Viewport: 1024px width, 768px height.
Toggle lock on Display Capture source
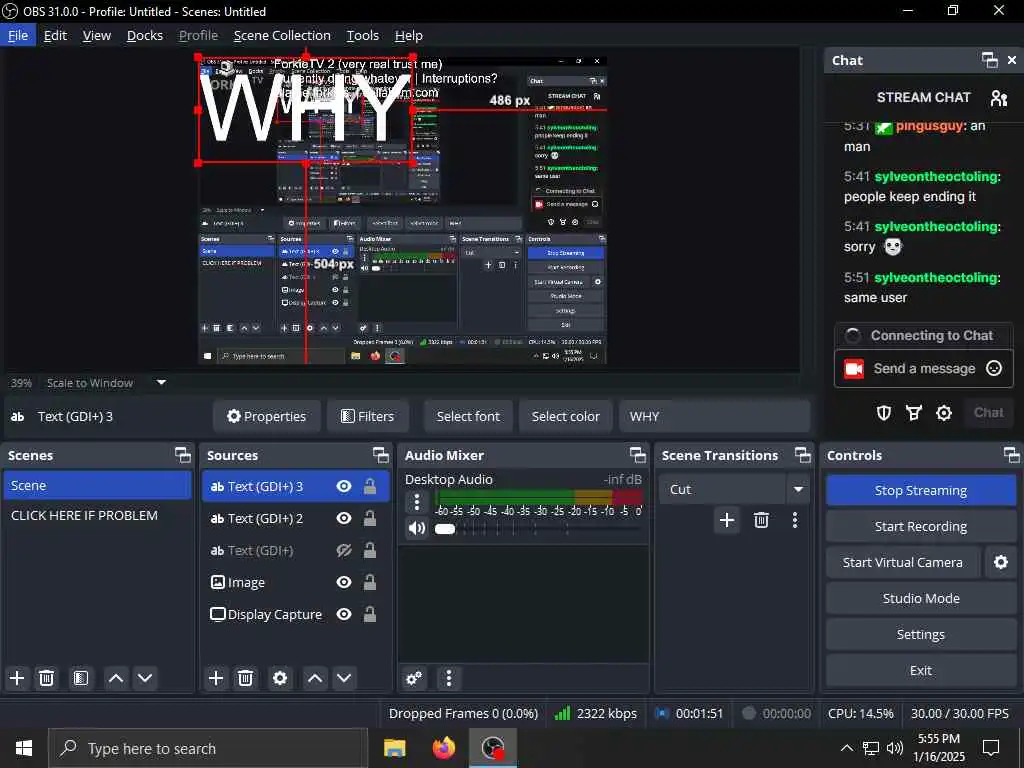click(370, 615)
